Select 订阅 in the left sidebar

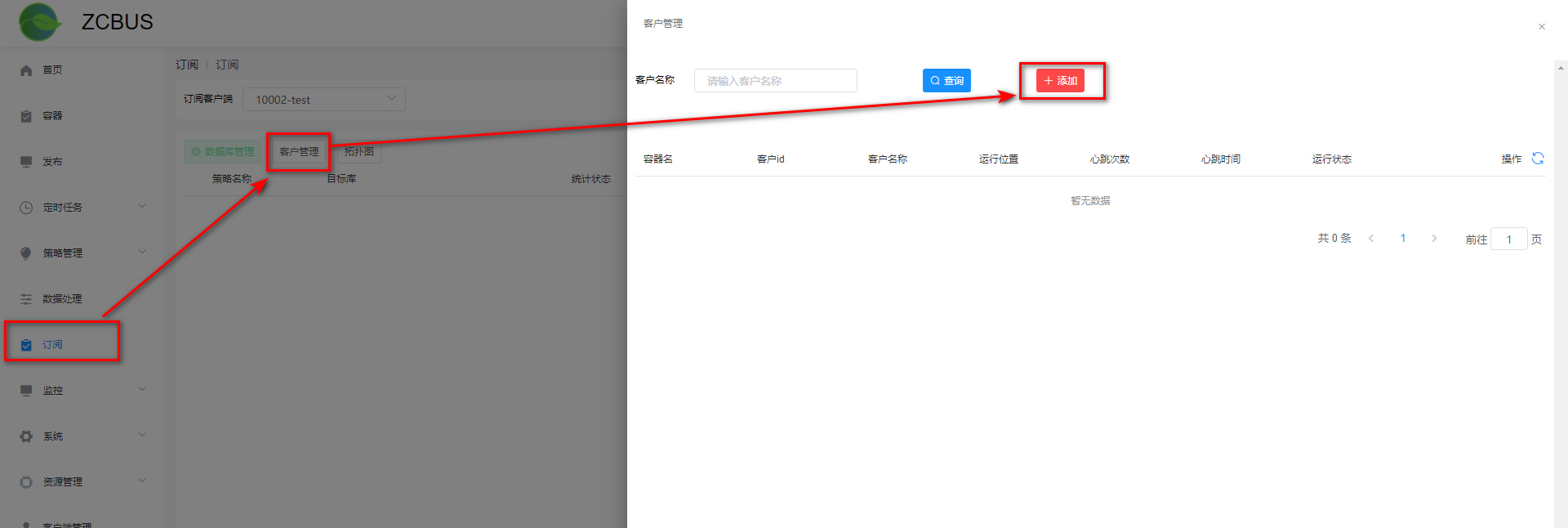[x=53, y=345]
